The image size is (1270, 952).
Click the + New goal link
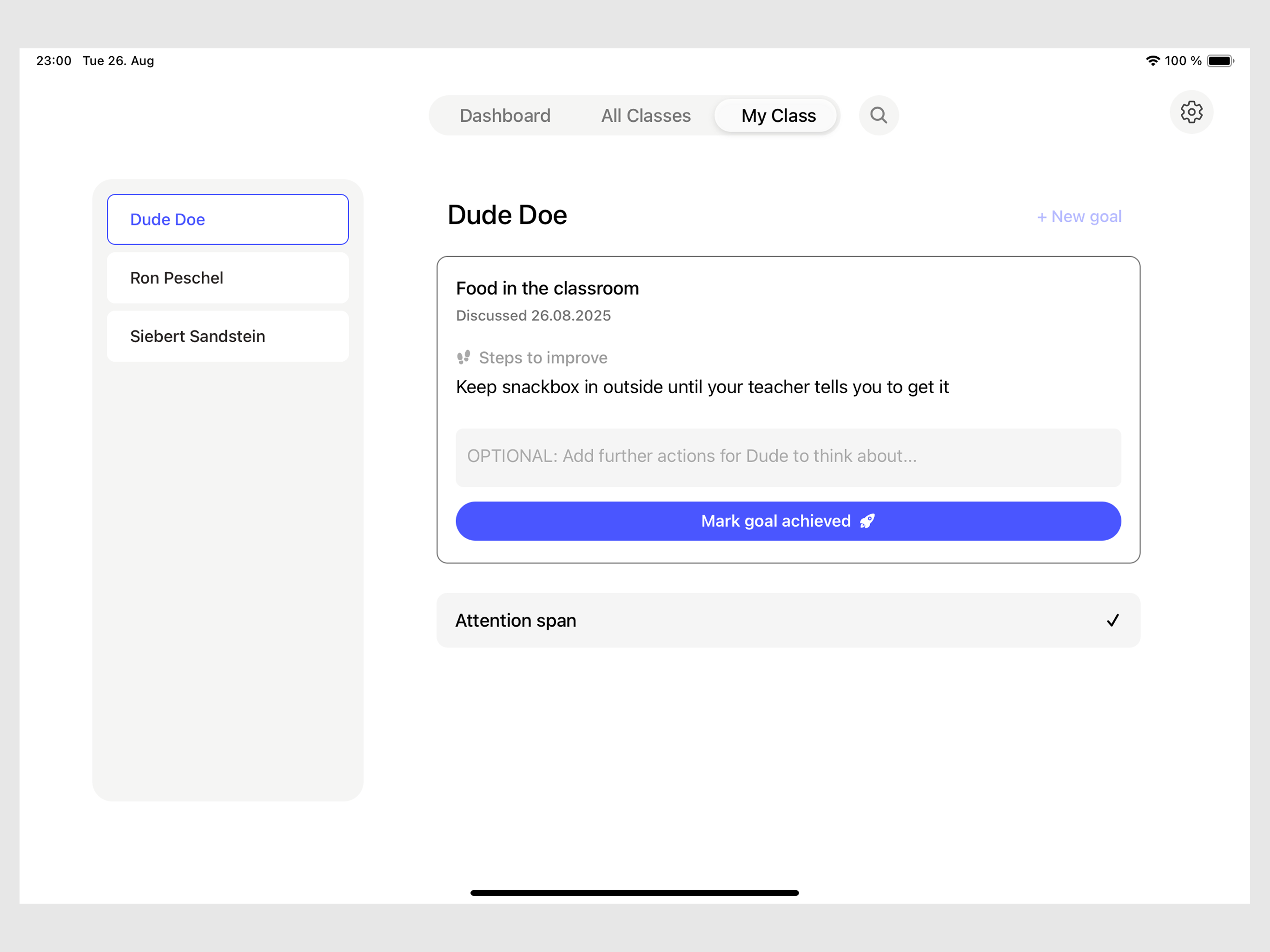[x=1079, y=217]
